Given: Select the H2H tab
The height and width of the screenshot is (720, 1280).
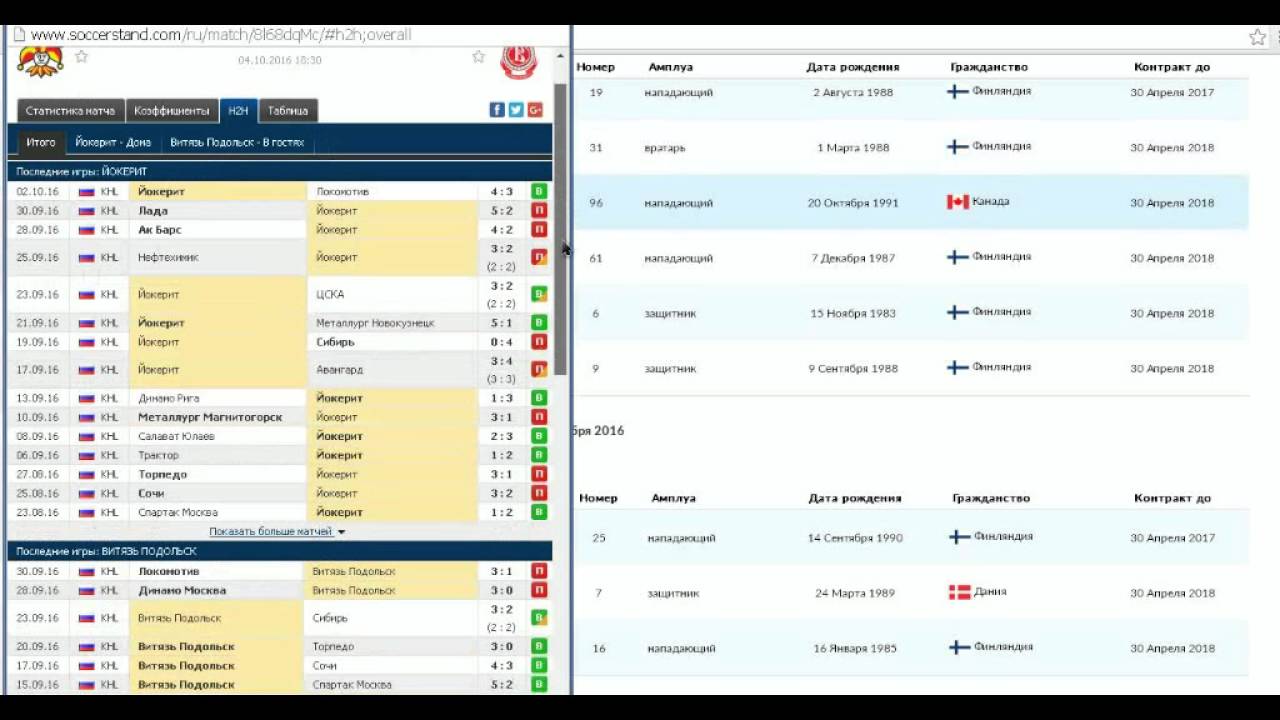Looking at the screenshot, I should pos(238,110).
